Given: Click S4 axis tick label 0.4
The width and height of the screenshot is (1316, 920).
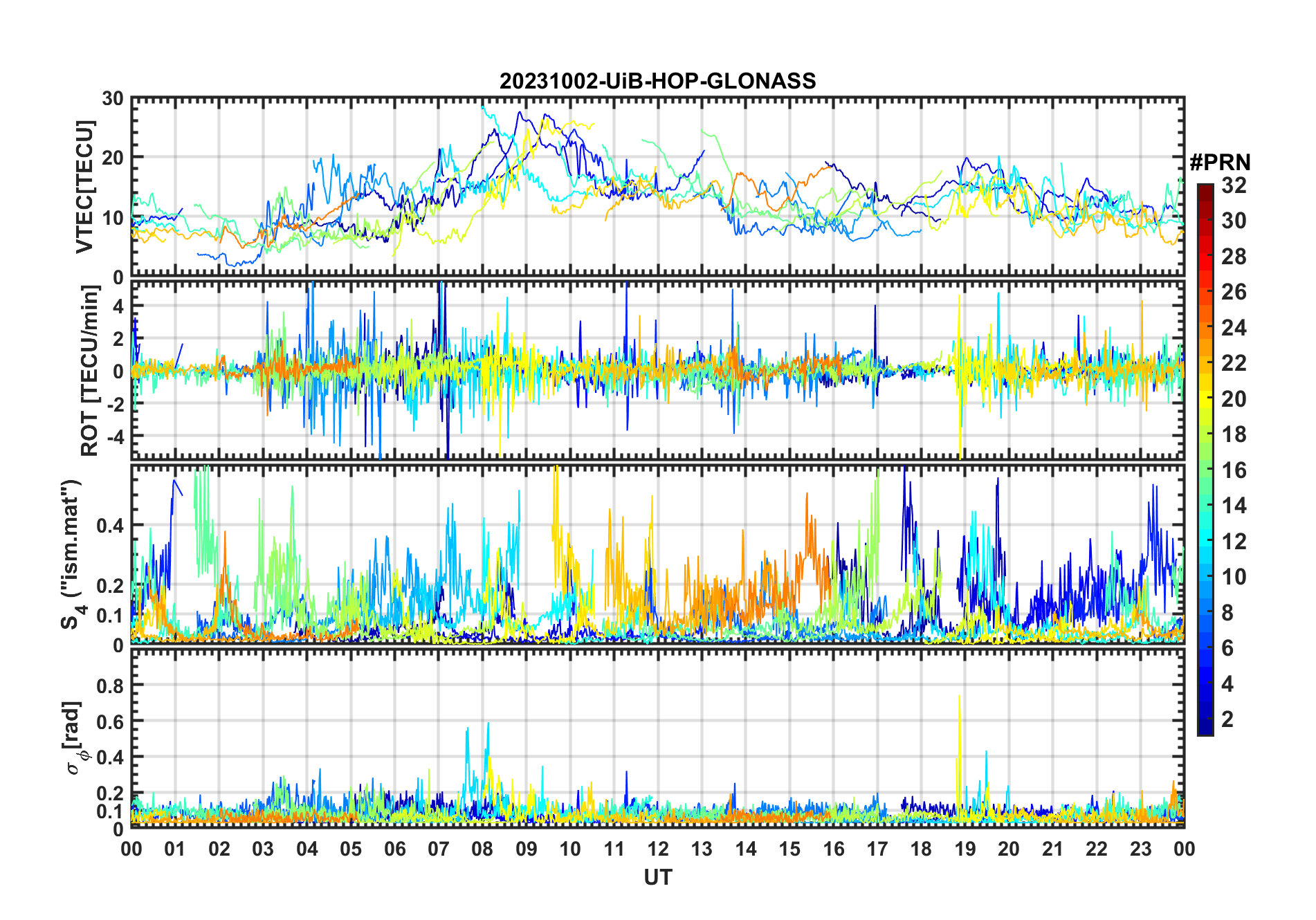Looking at the screenshot, I should (110, 525).
